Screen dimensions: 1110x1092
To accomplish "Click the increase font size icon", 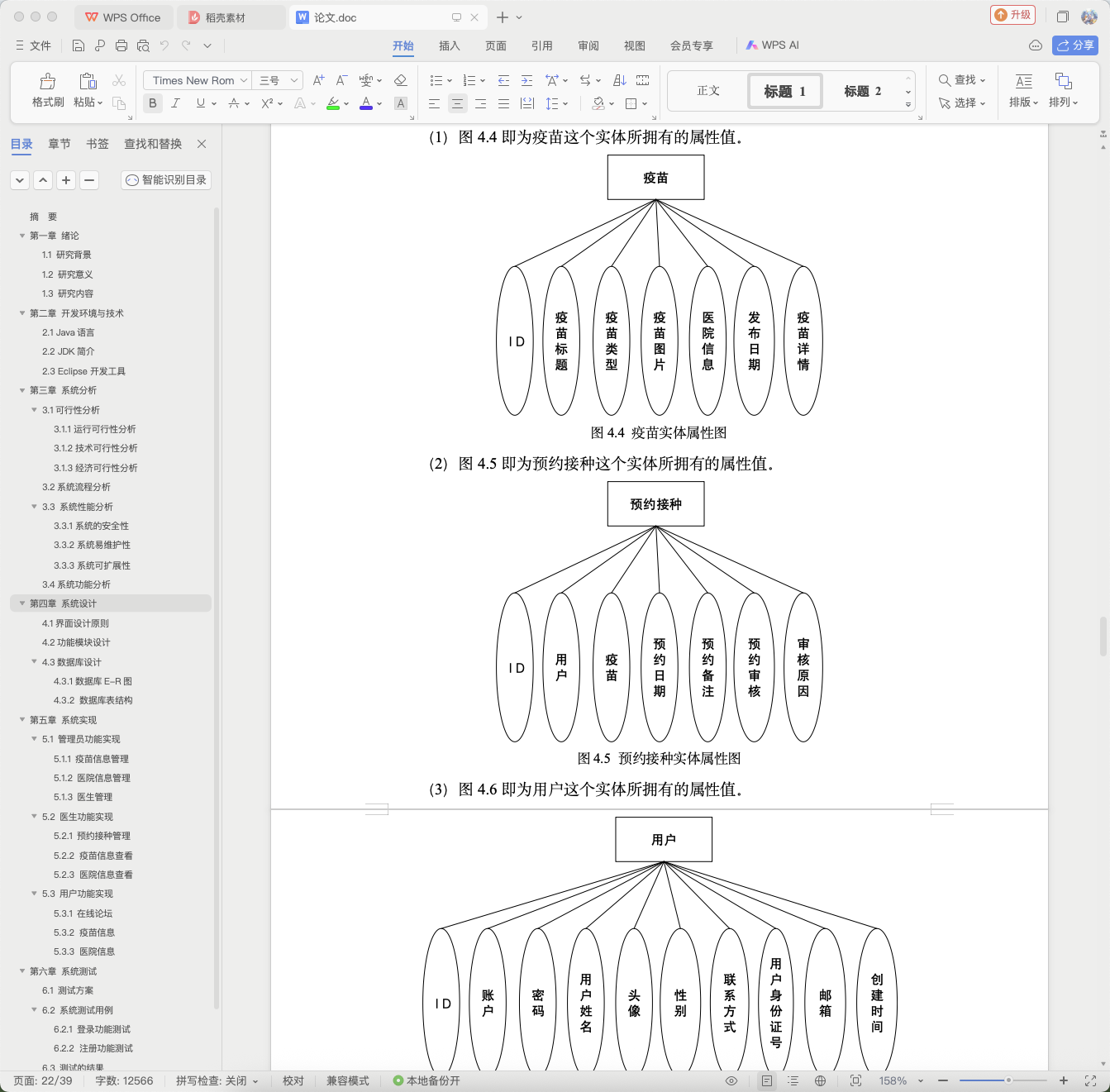I will [319, 80].
